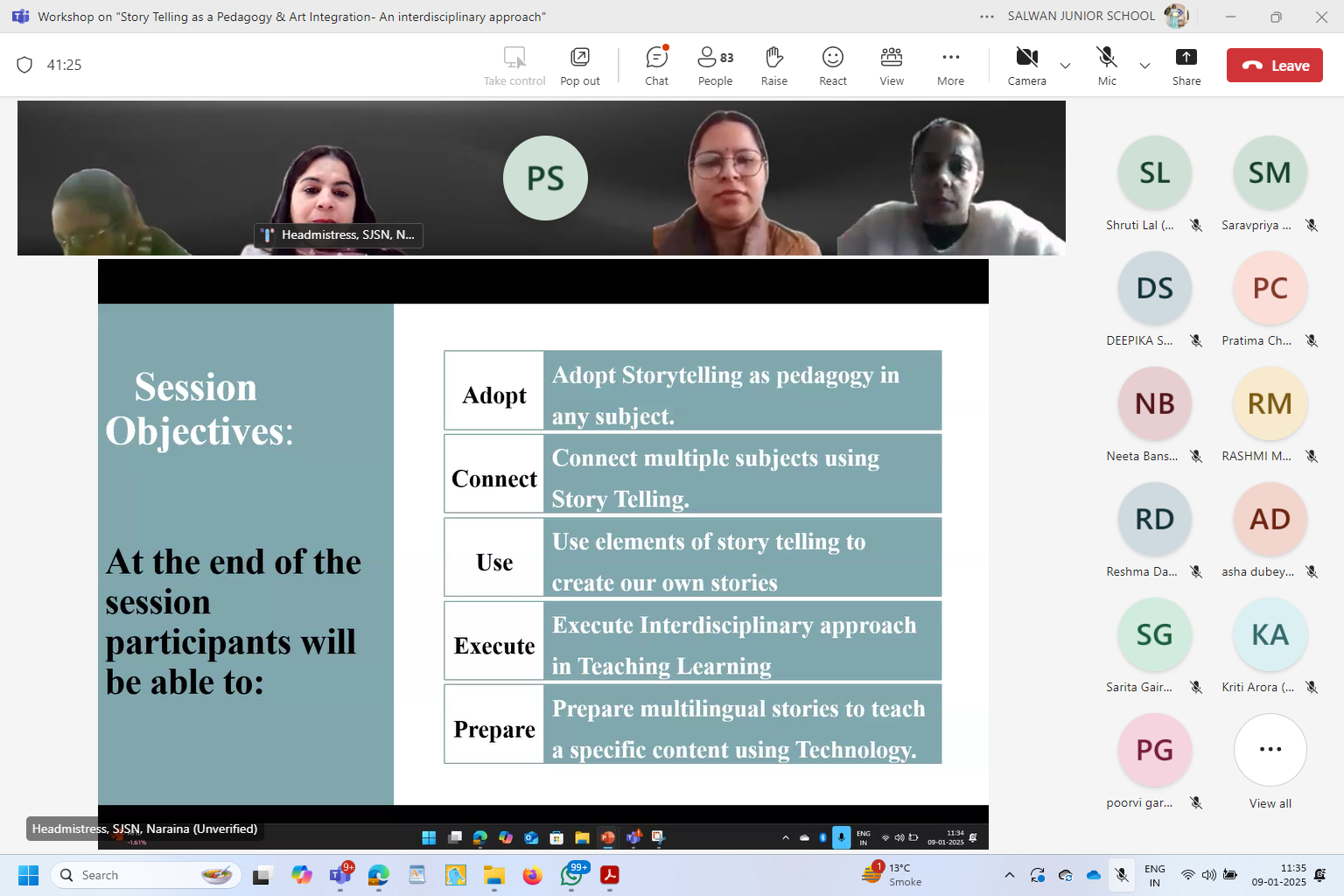The height and width of the screenshot is (896, 1344).
Task: Select Shruti Lal participant avatar
Action: [1154, 173]
